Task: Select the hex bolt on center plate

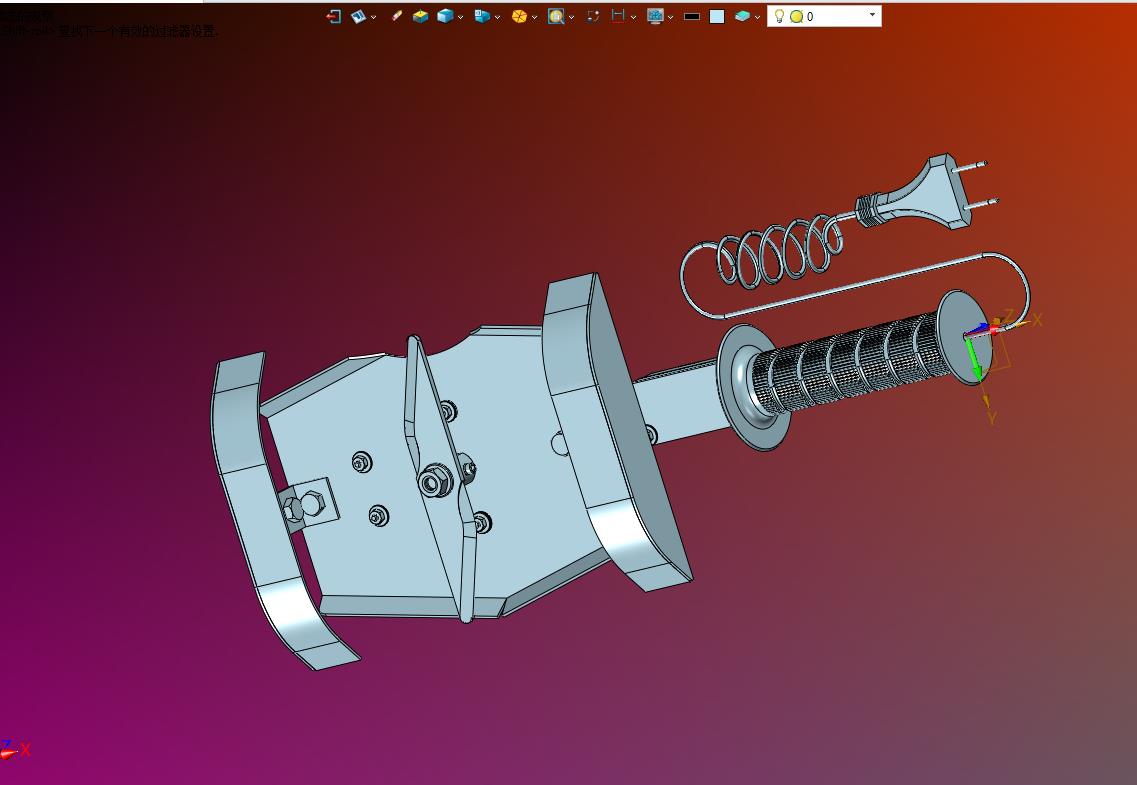Action: click(x=435, y=480)
